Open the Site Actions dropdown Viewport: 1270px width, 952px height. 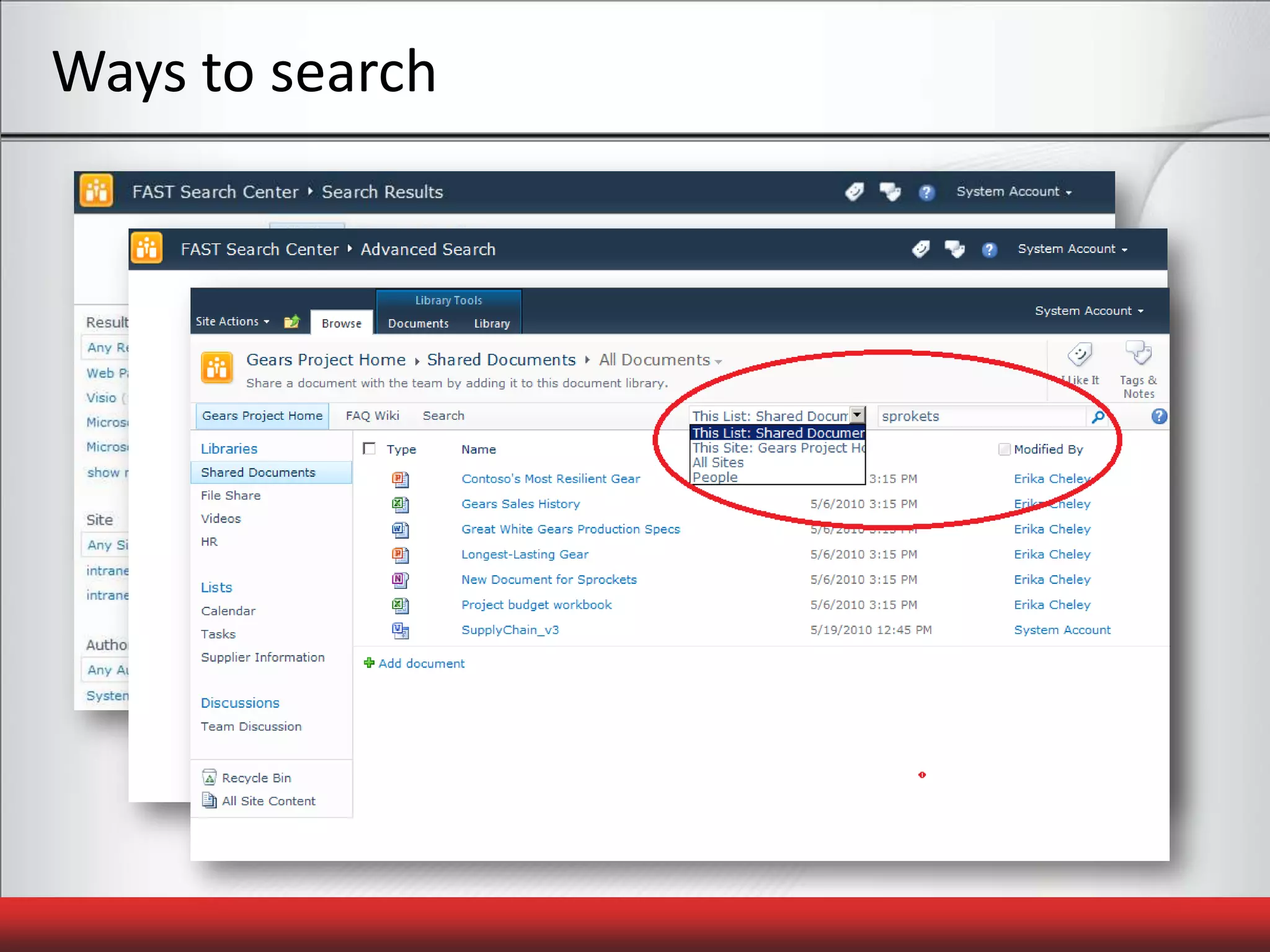coord(233,321)
